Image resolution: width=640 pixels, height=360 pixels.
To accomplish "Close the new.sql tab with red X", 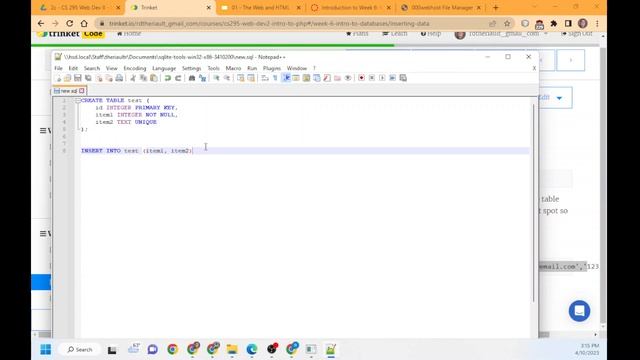I will 82,91.
